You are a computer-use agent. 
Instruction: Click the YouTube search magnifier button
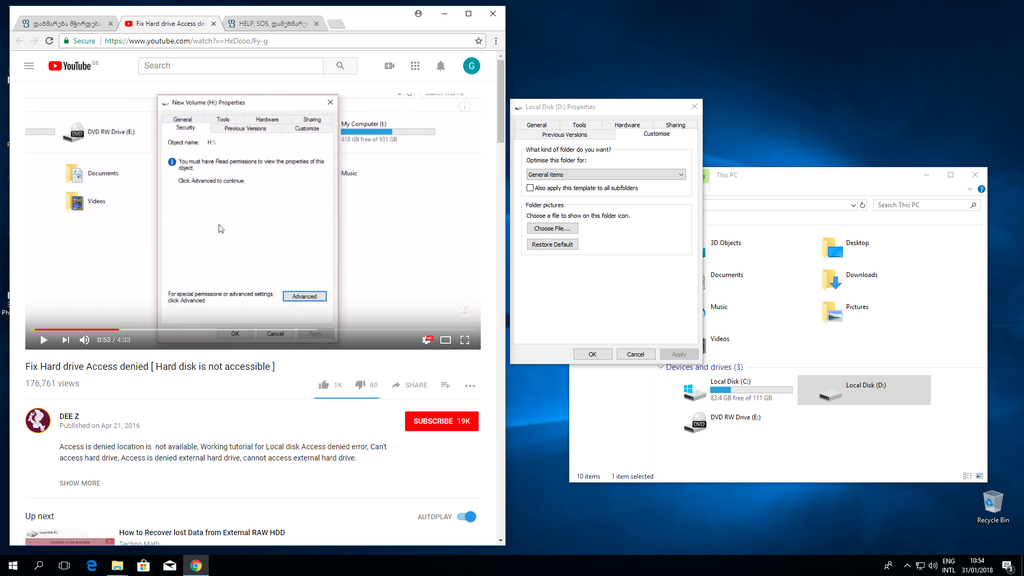pos(340,66)
